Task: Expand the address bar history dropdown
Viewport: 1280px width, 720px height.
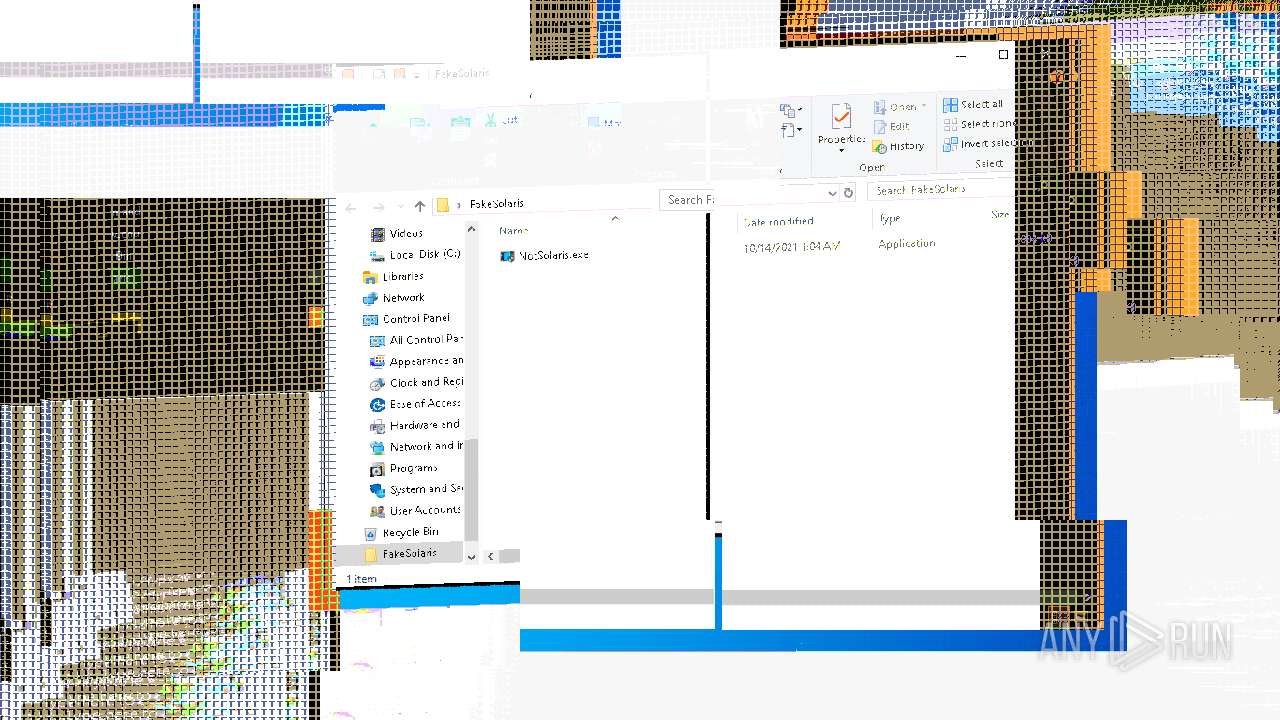Action: click(x=832, y=193)
